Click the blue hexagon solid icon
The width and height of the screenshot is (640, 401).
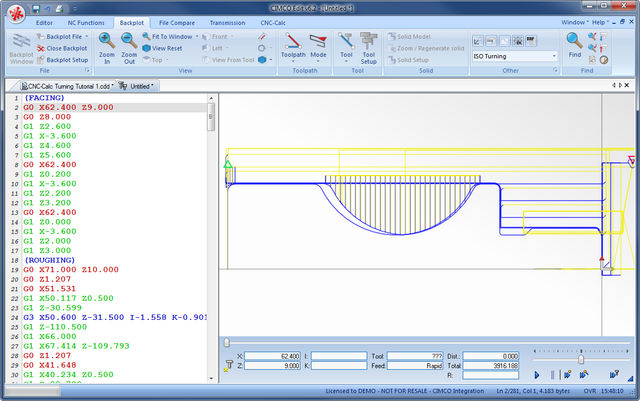[262, 60]
